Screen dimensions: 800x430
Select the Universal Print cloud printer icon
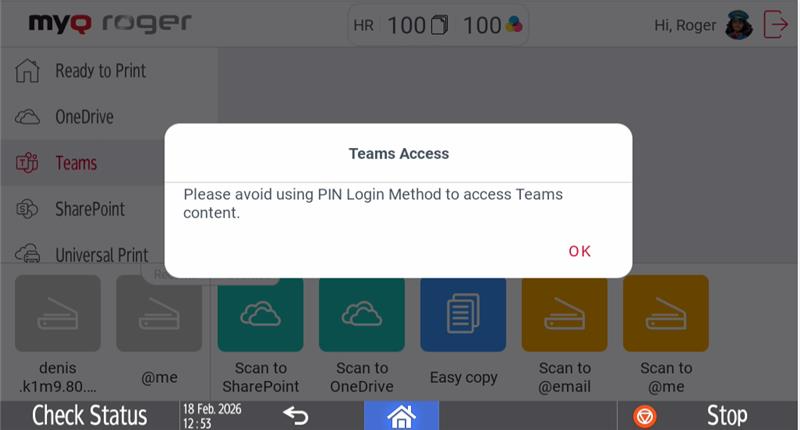click(x=27, y=254)
